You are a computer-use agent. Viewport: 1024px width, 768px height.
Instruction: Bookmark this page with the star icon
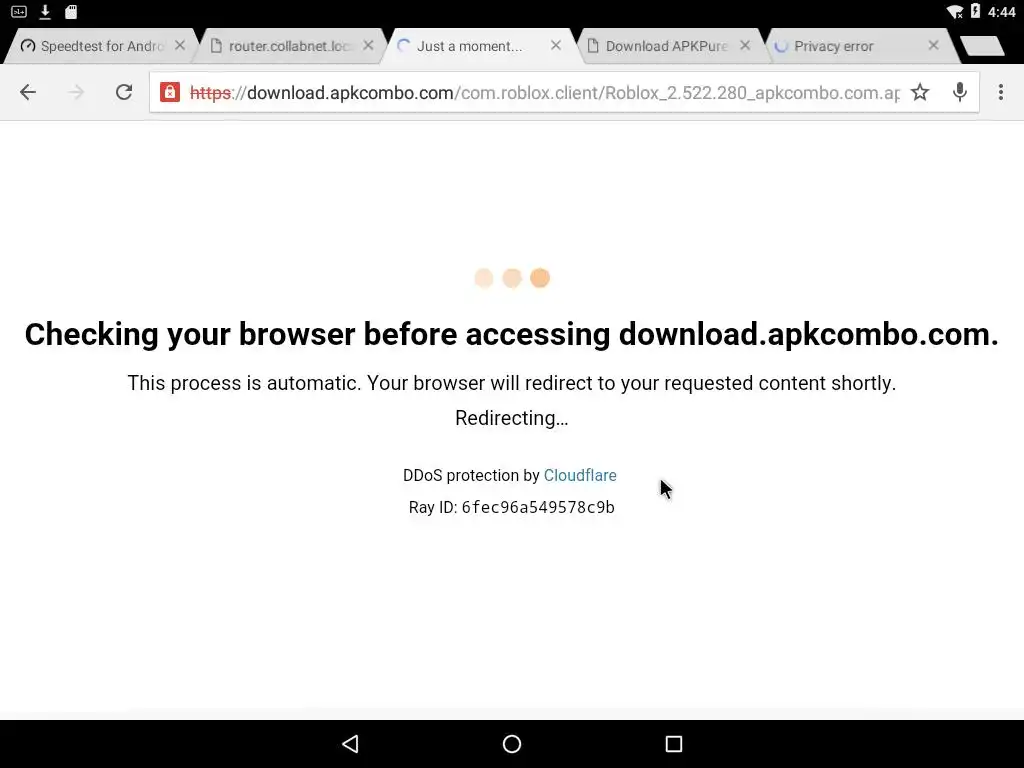click(x=920, y=92)
